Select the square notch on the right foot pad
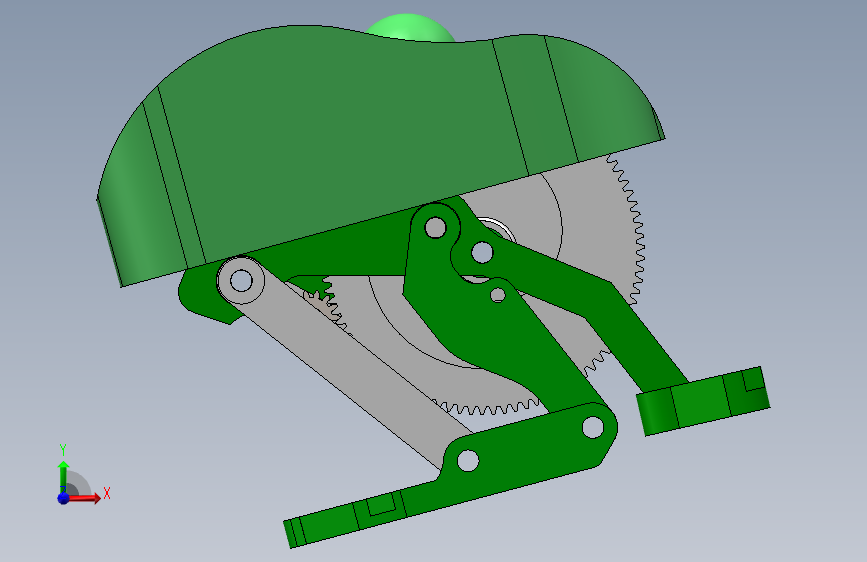Screen dimensions: 867x562 point(753,380)
